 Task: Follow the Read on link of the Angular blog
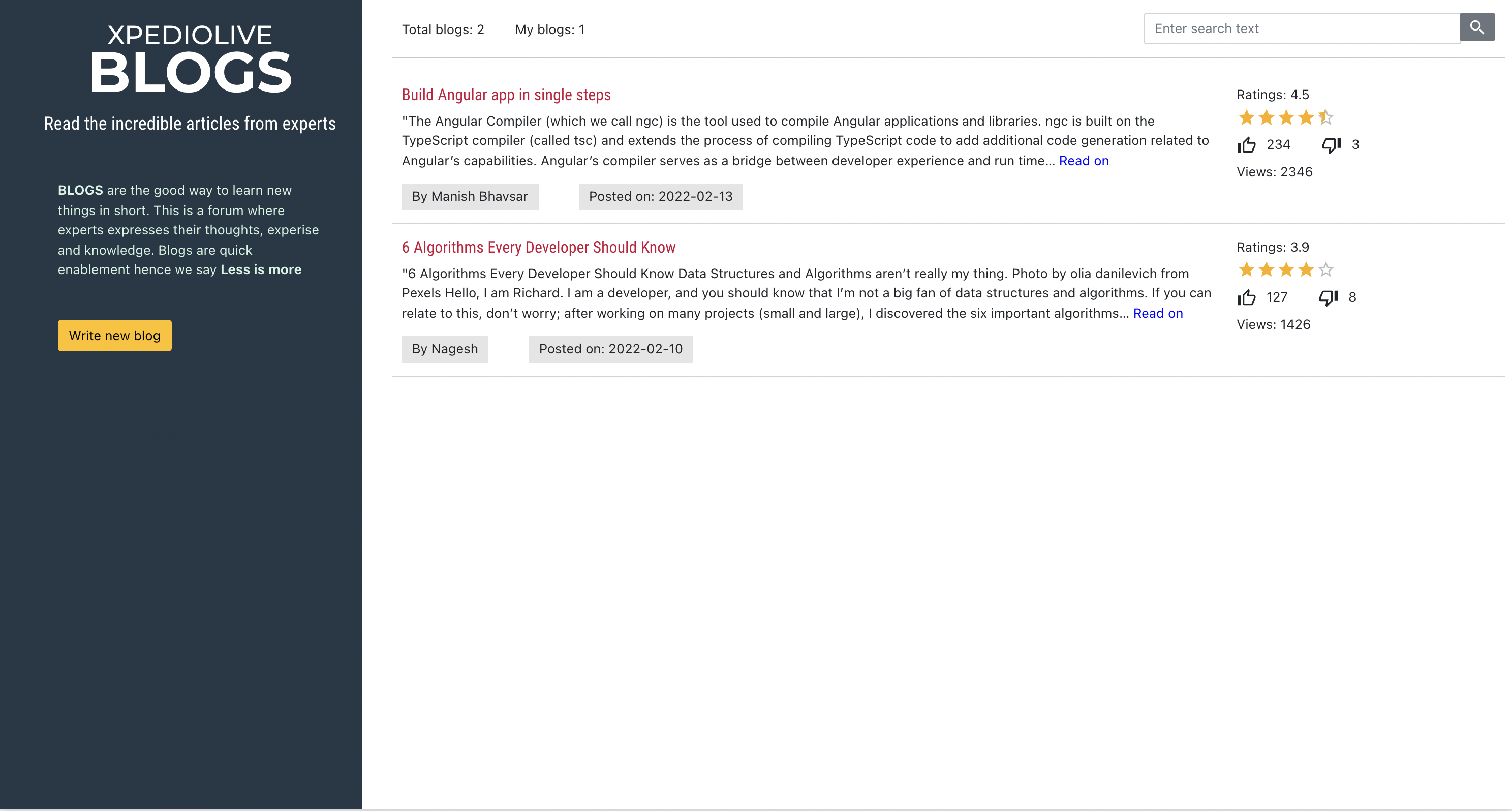click(1084, 161)
